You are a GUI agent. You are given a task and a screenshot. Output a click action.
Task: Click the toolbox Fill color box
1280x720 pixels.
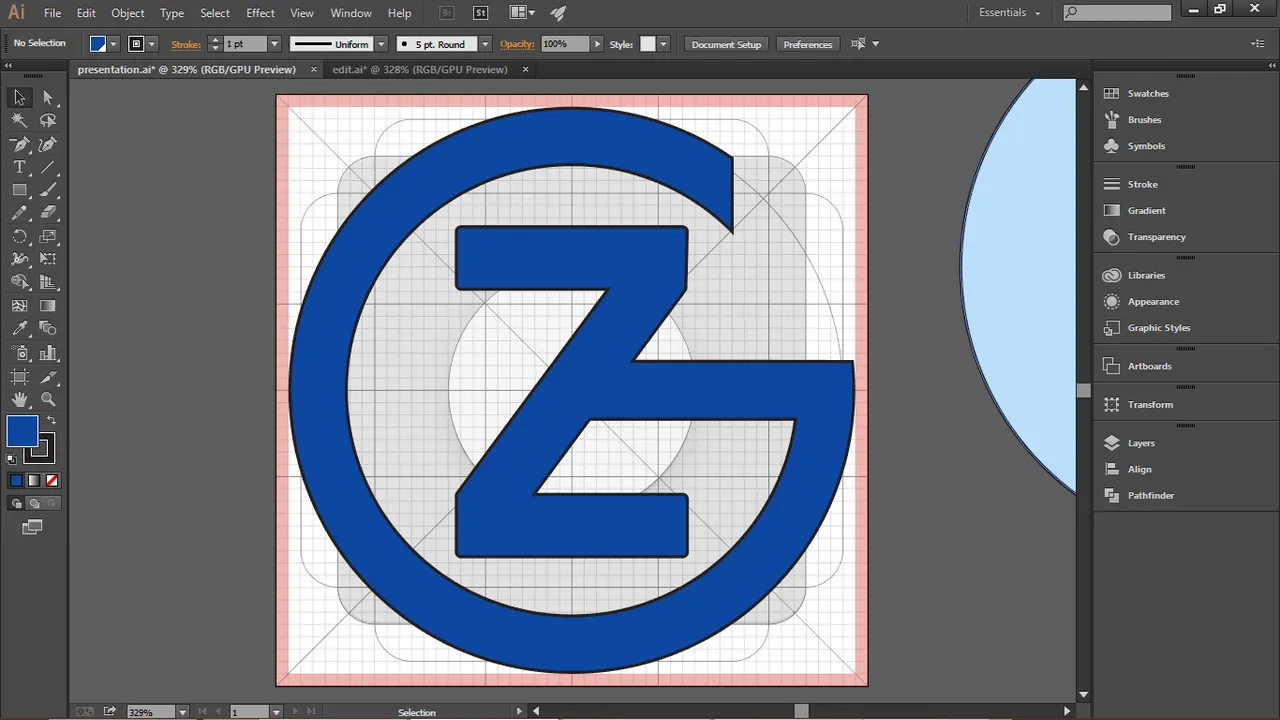(22, 432)
